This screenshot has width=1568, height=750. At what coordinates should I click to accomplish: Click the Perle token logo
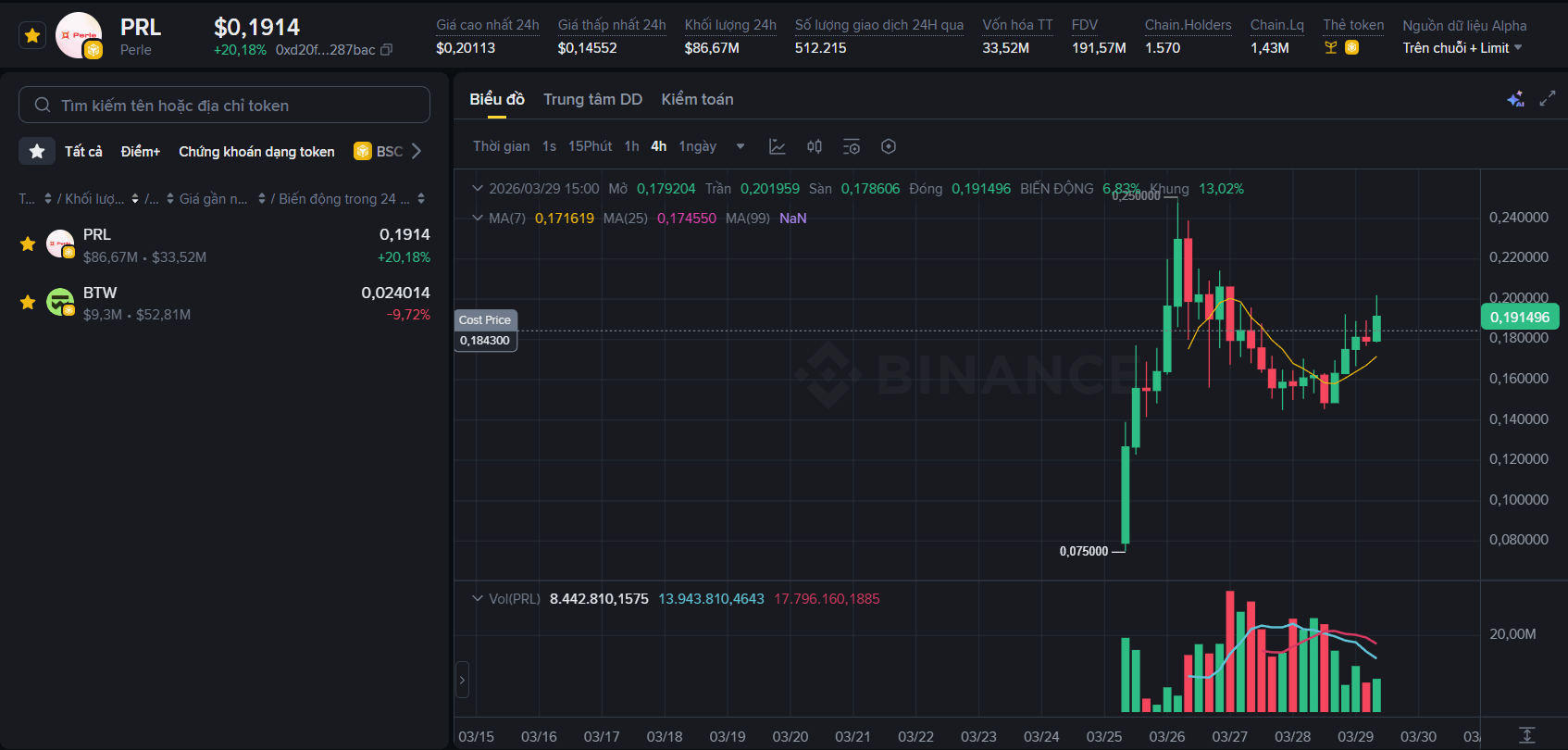click(x=79, y=36)
